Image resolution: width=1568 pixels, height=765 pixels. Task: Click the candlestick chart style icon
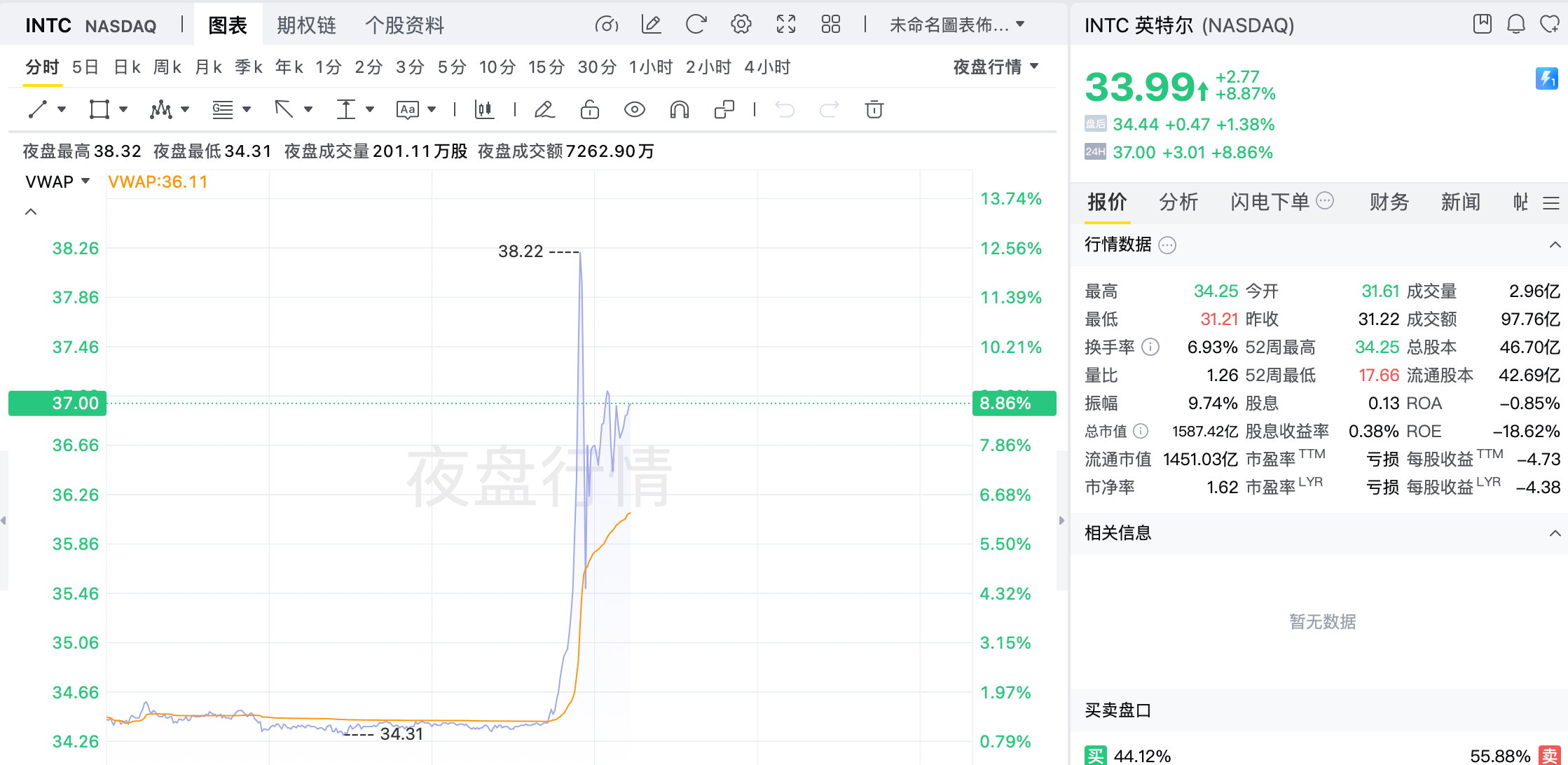[x=484, y=109]
